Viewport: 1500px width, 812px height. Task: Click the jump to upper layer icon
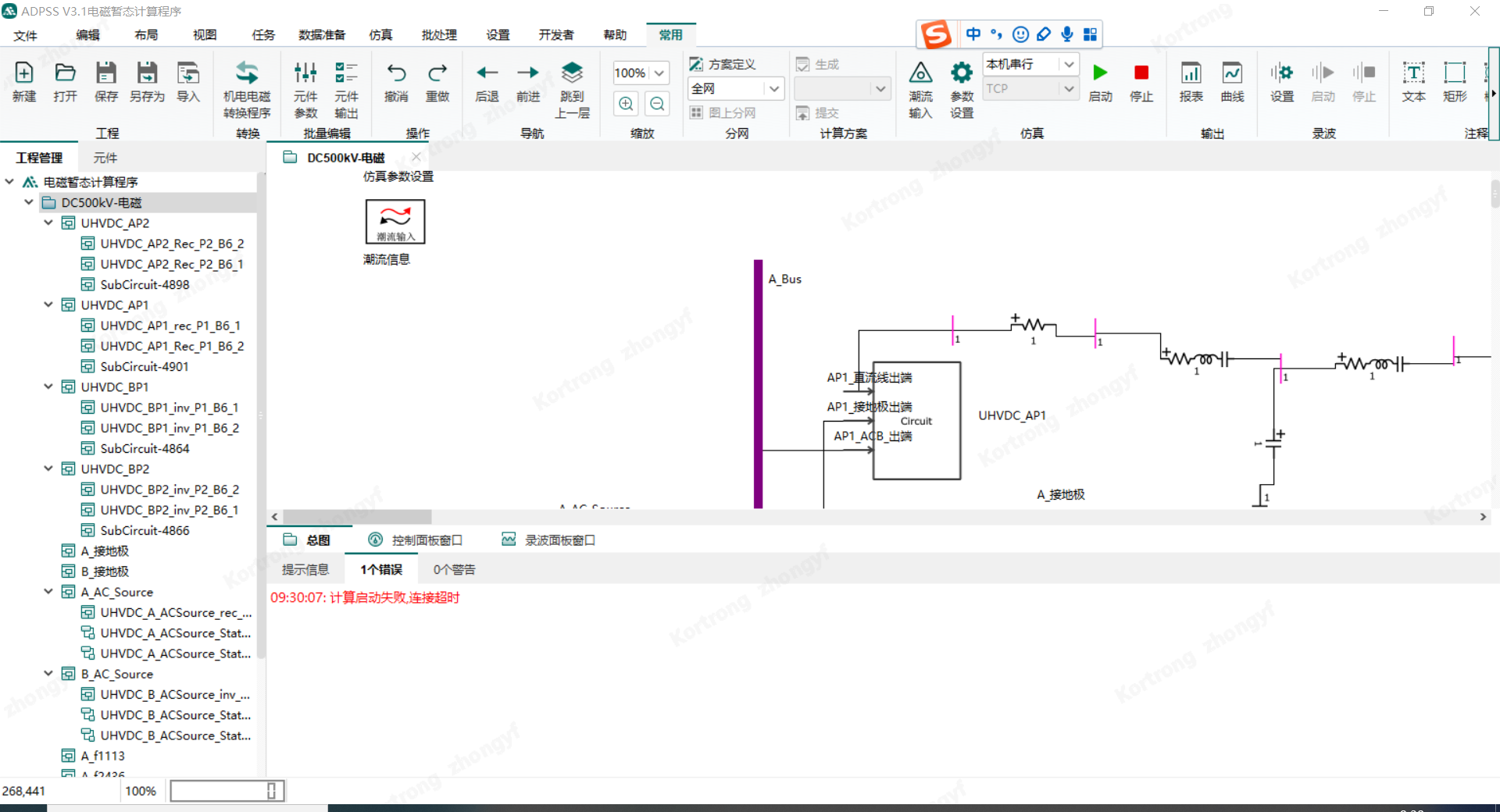[572, 73]
